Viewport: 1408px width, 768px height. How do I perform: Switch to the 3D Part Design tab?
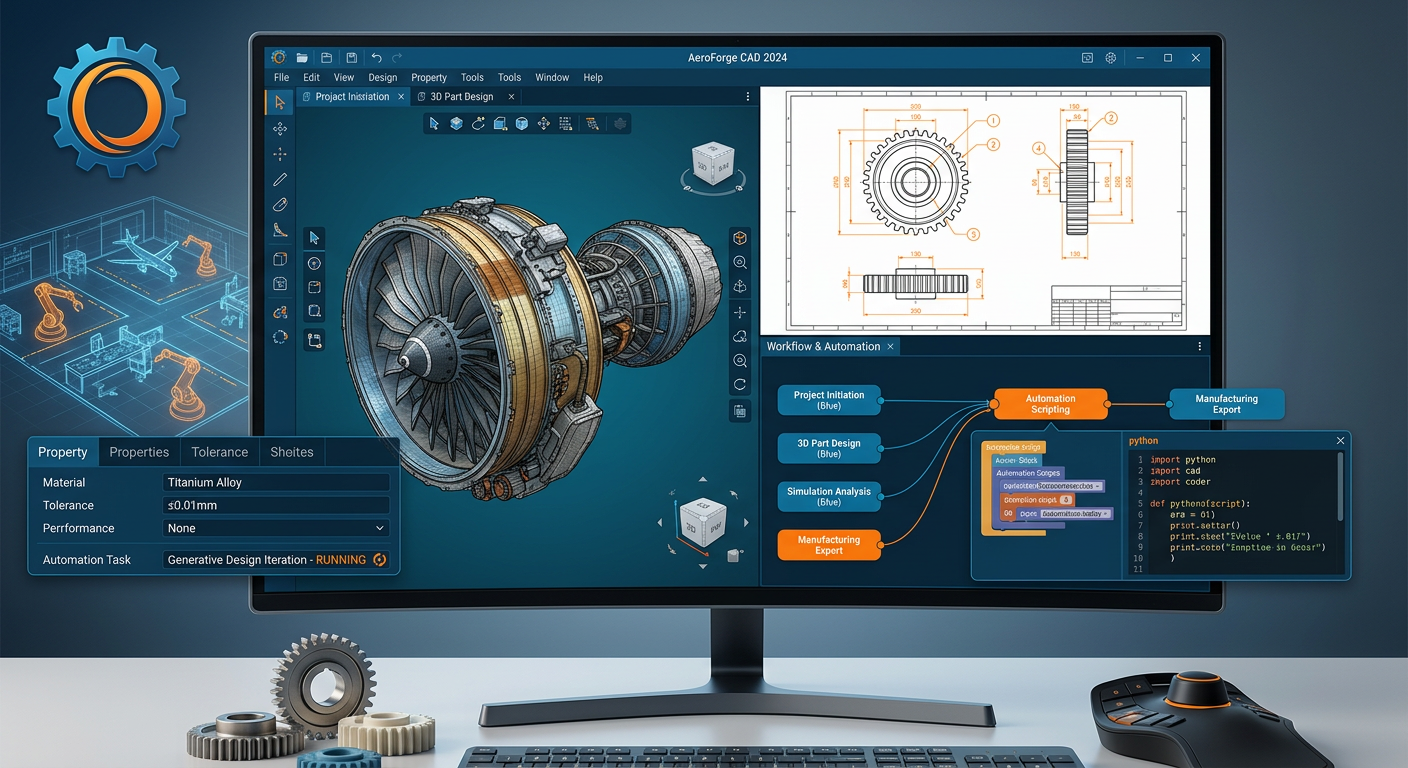(x=462, y=97)
